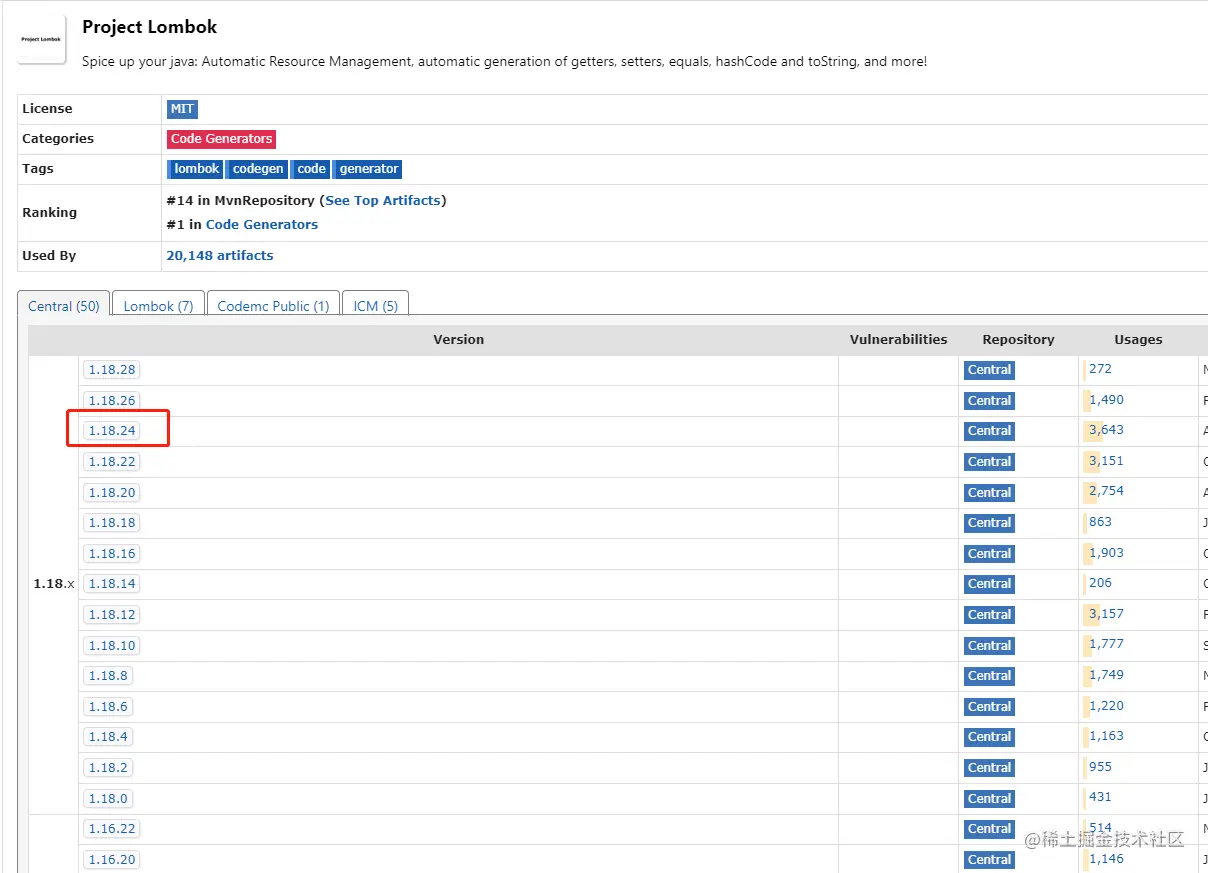The width and height of the screenshot is (1208, 873).
Task: Click Central badge in the 1.18.26 row
Action: coord(990,401)
